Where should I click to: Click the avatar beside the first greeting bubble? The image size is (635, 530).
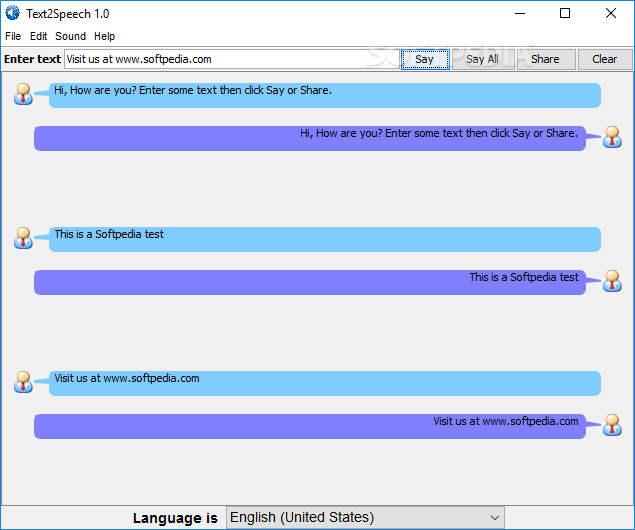(23, 94)
